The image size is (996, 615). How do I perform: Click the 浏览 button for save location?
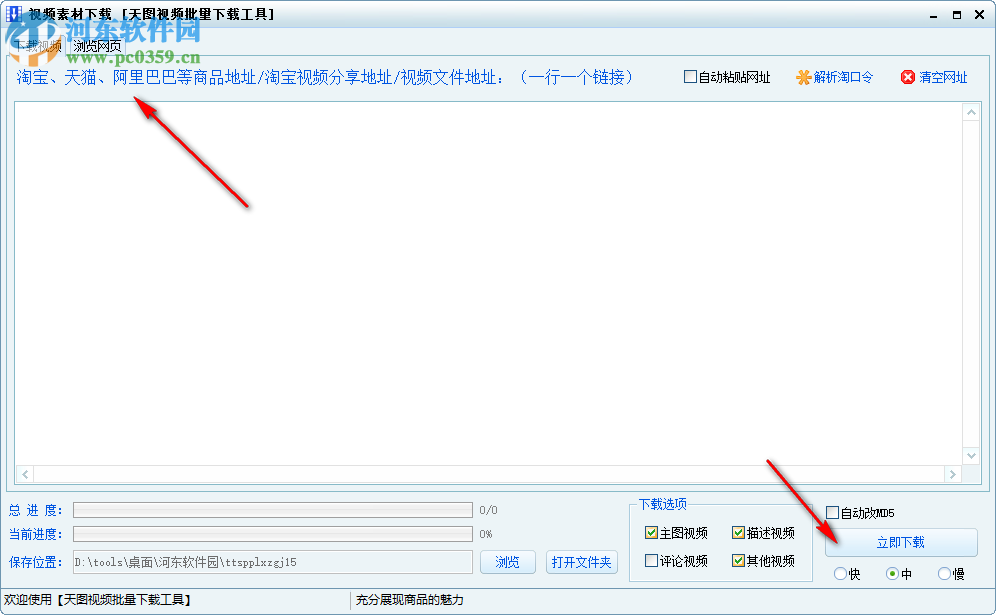(508, 562)
